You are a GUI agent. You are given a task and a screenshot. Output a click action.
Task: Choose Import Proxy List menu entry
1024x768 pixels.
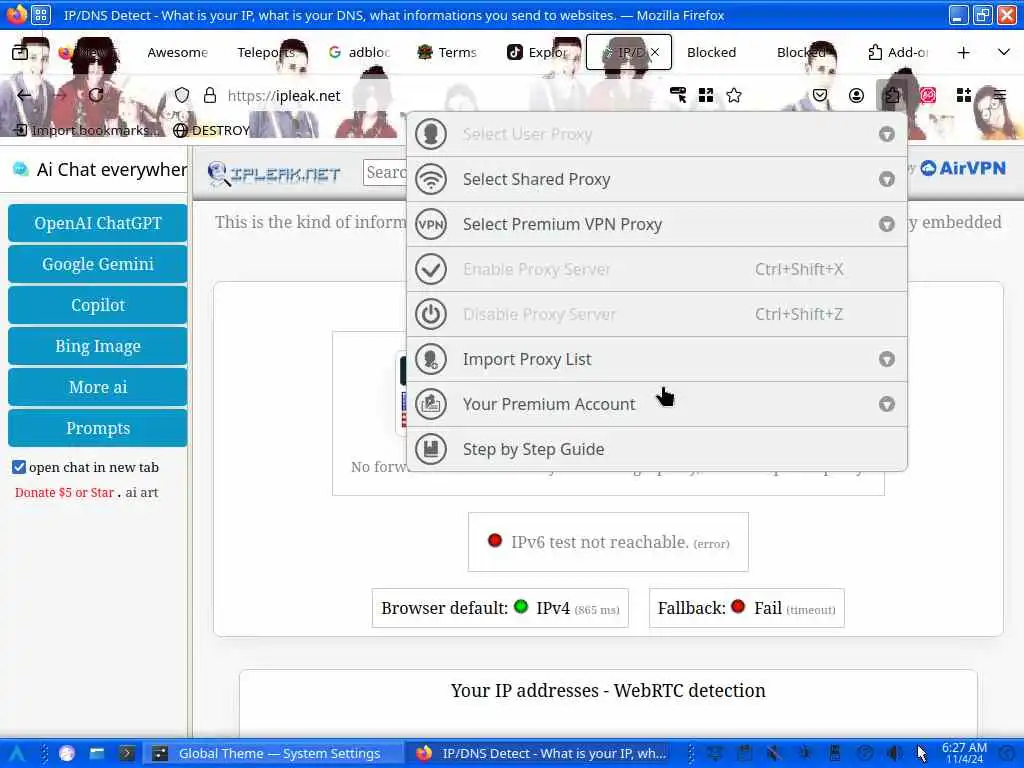click(x=657, y=359)
